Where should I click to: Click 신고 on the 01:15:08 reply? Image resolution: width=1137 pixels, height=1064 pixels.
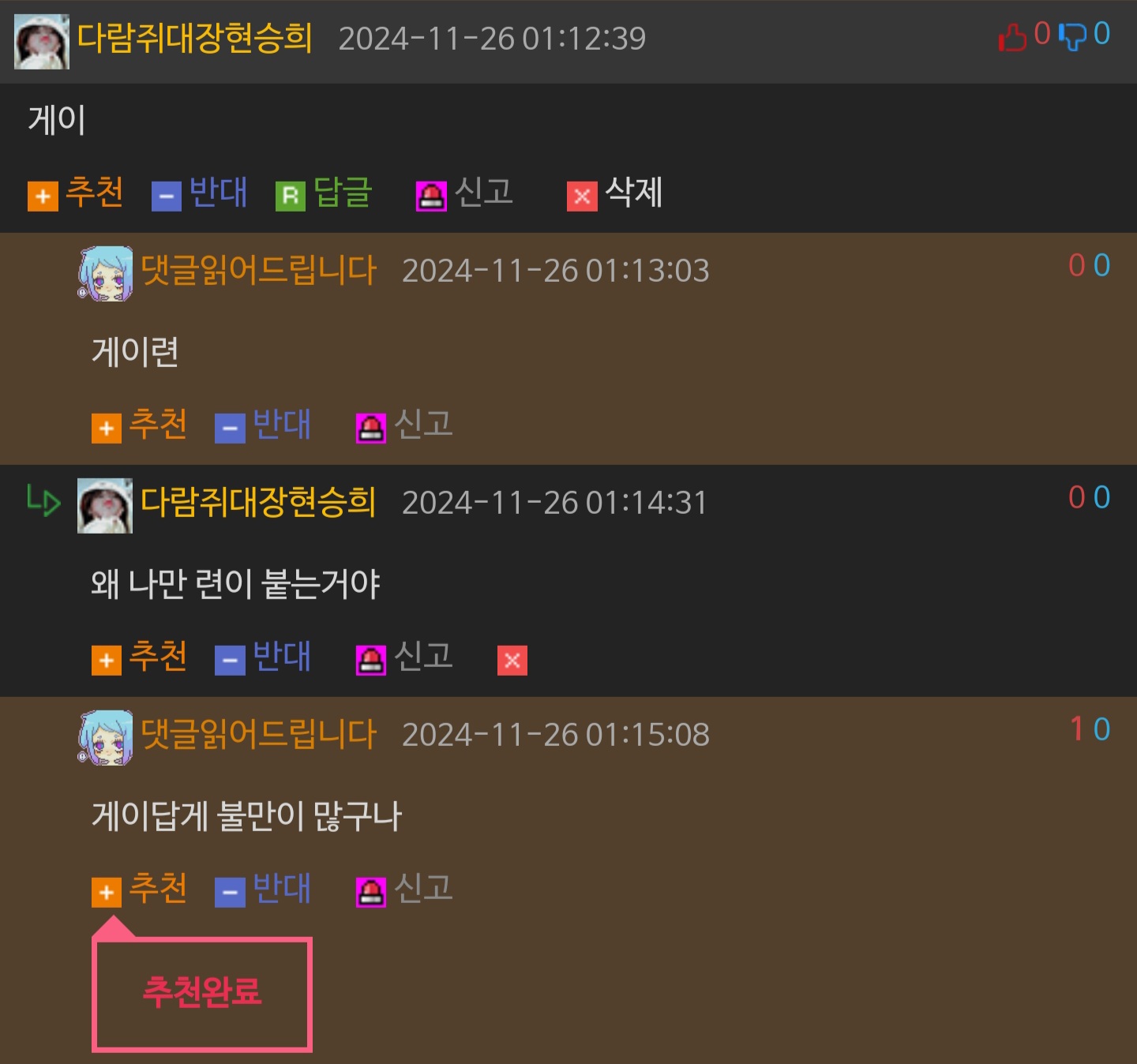(404, 890)
